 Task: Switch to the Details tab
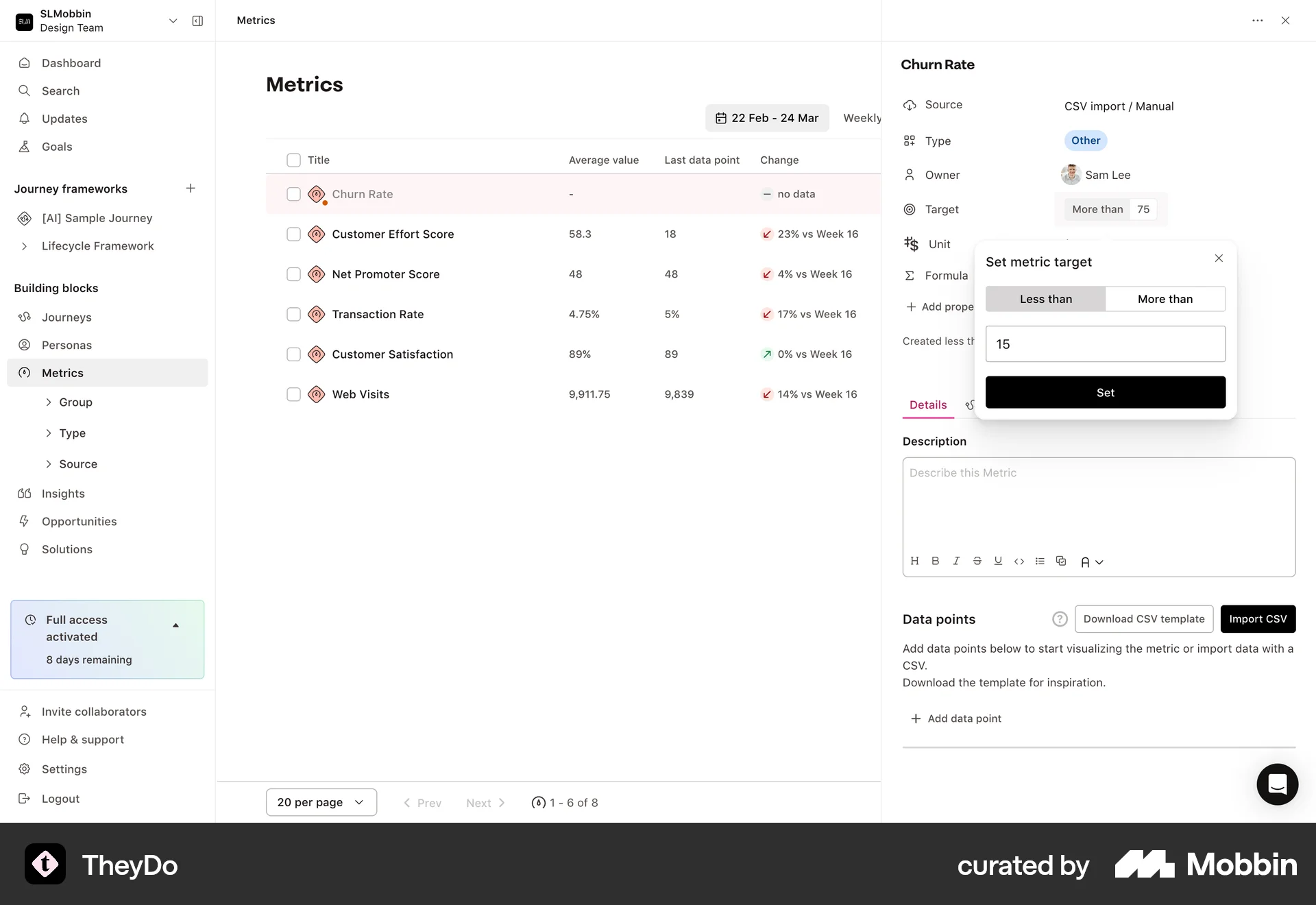(x=927, y=405)
